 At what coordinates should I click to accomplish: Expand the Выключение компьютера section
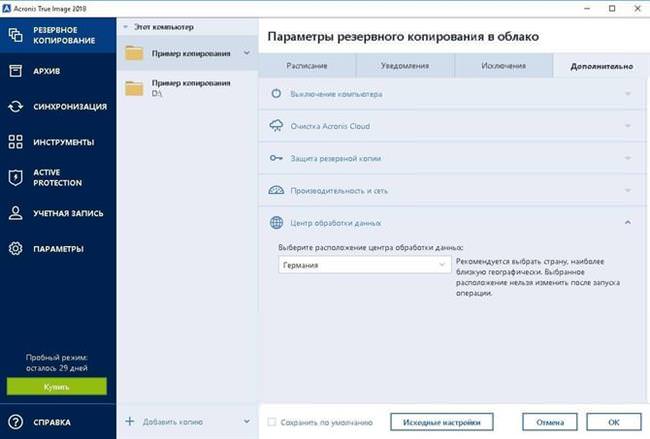click(x=628, y=94)
